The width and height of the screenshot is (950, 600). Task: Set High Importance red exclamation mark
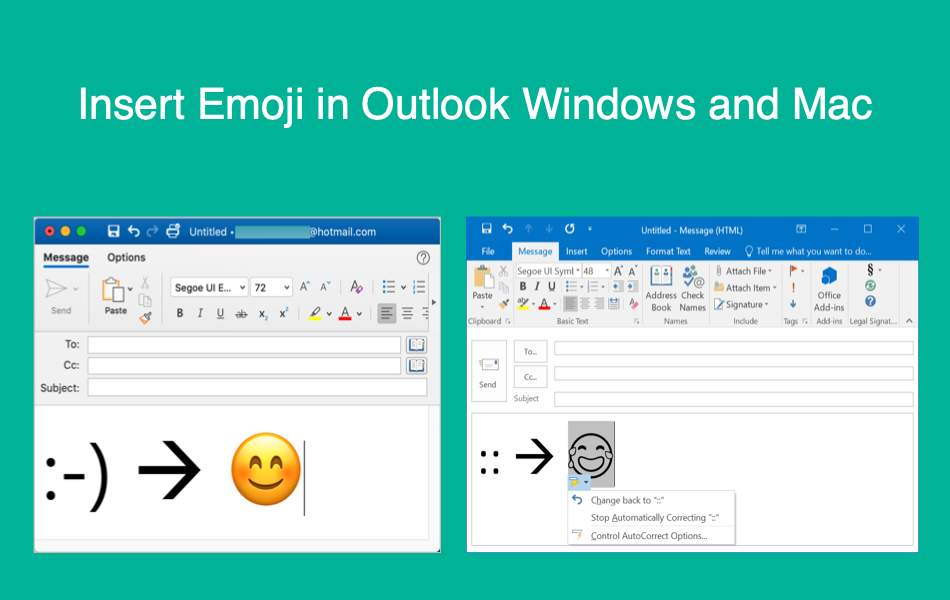pos(793,288)
